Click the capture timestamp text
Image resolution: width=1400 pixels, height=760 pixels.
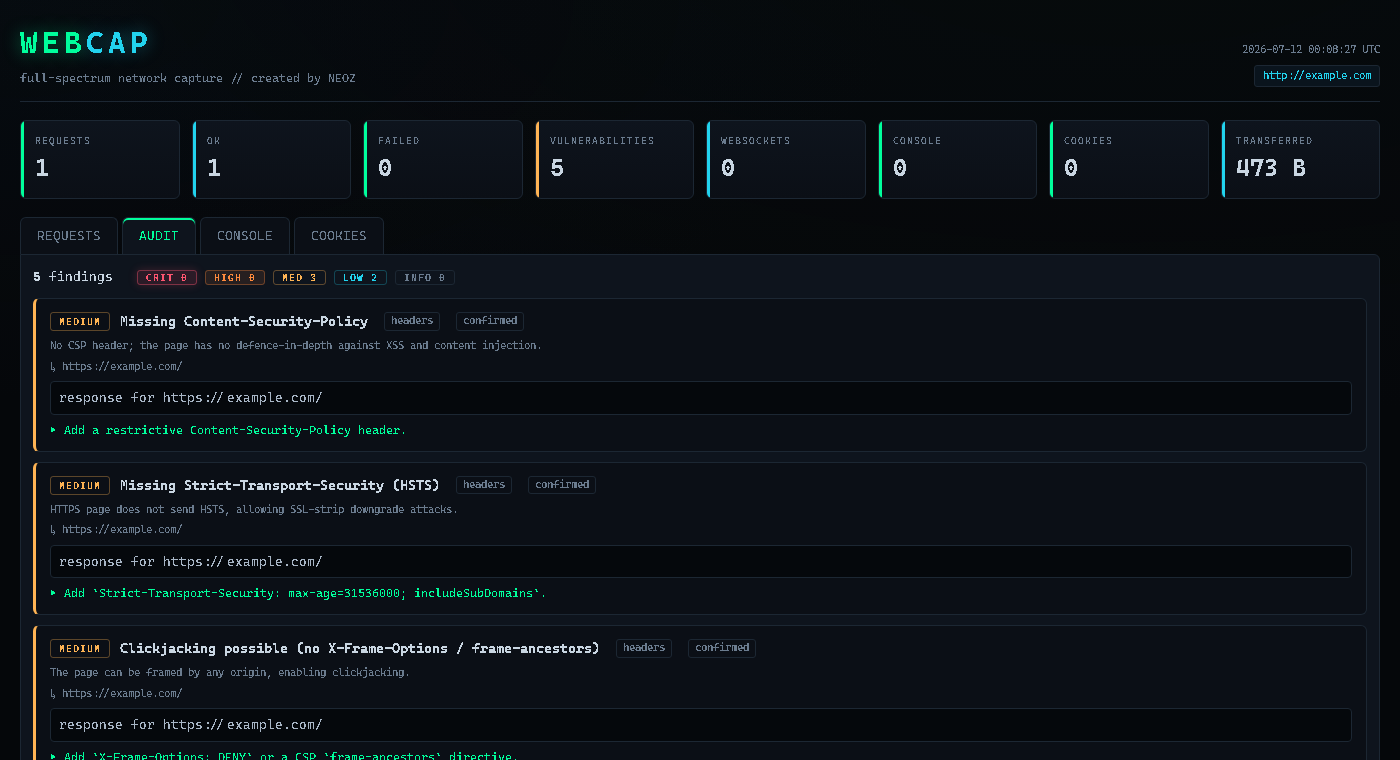click(1311, 49)
